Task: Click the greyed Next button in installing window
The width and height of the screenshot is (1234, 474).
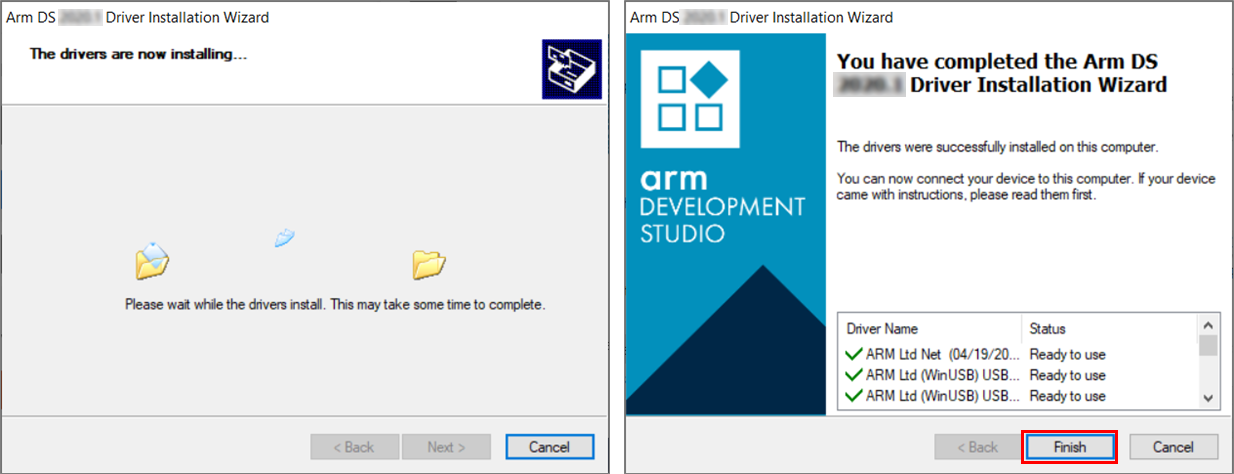Action: pyautogui.click(x=446, y=447)
